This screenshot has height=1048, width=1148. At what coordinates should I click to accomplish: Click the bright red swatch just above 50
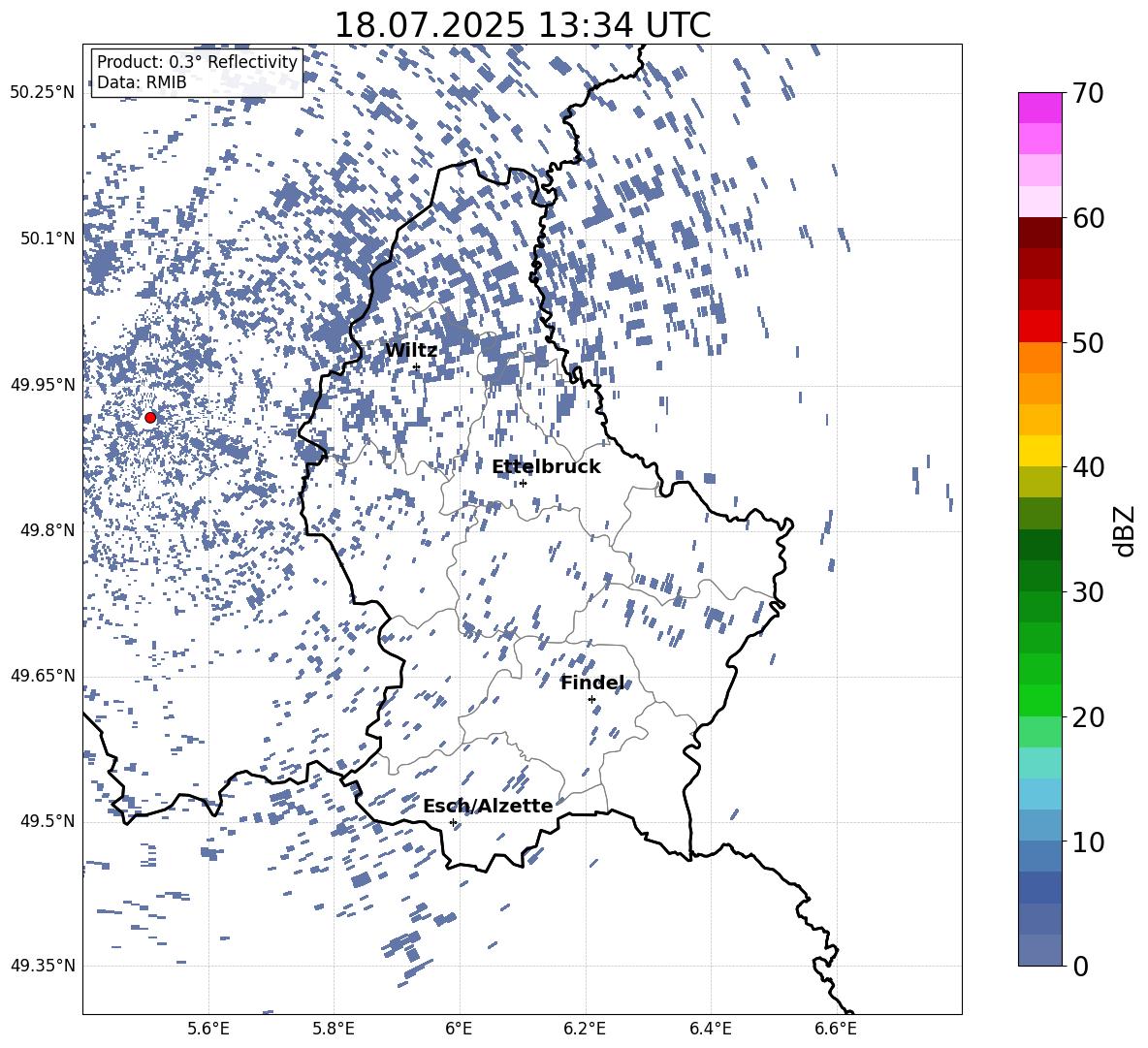click(x=1039, y=327)
